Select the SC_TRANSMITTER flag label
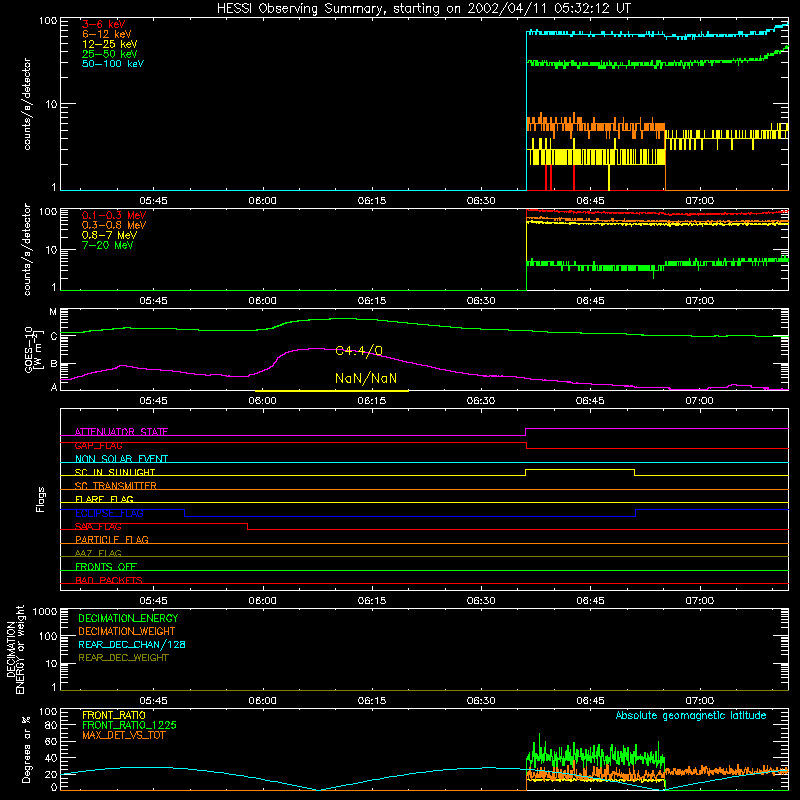The image size is (800, 800). 115,486
